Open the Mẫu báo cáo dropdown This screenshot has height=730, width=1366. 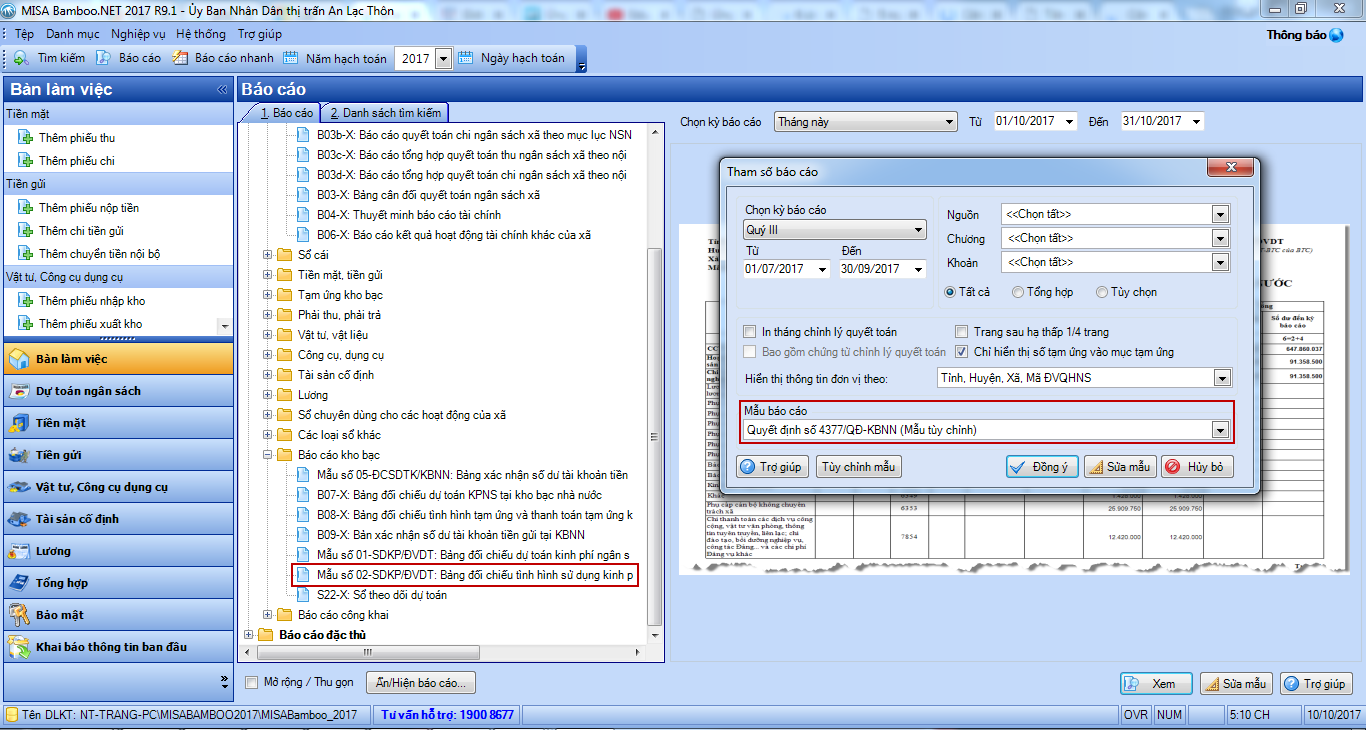1219,430
